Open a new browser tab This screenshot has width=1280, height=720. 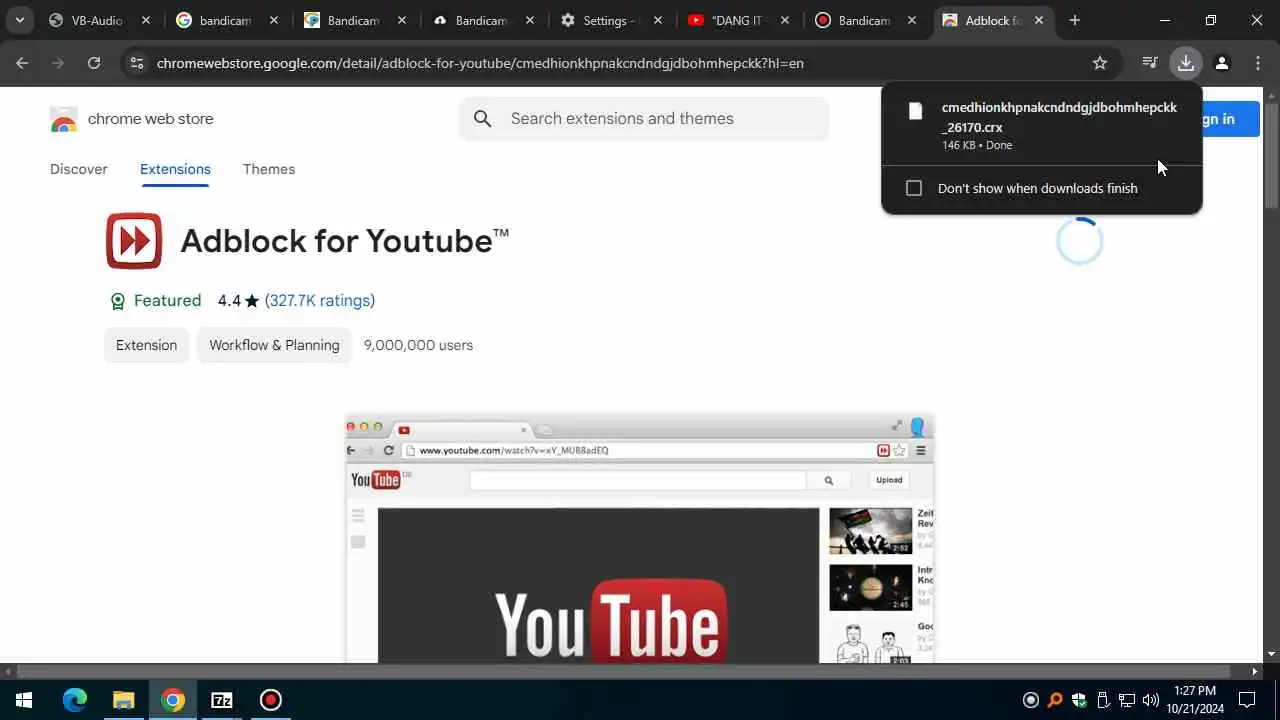pyautogui.click(x=1075, y=20)
